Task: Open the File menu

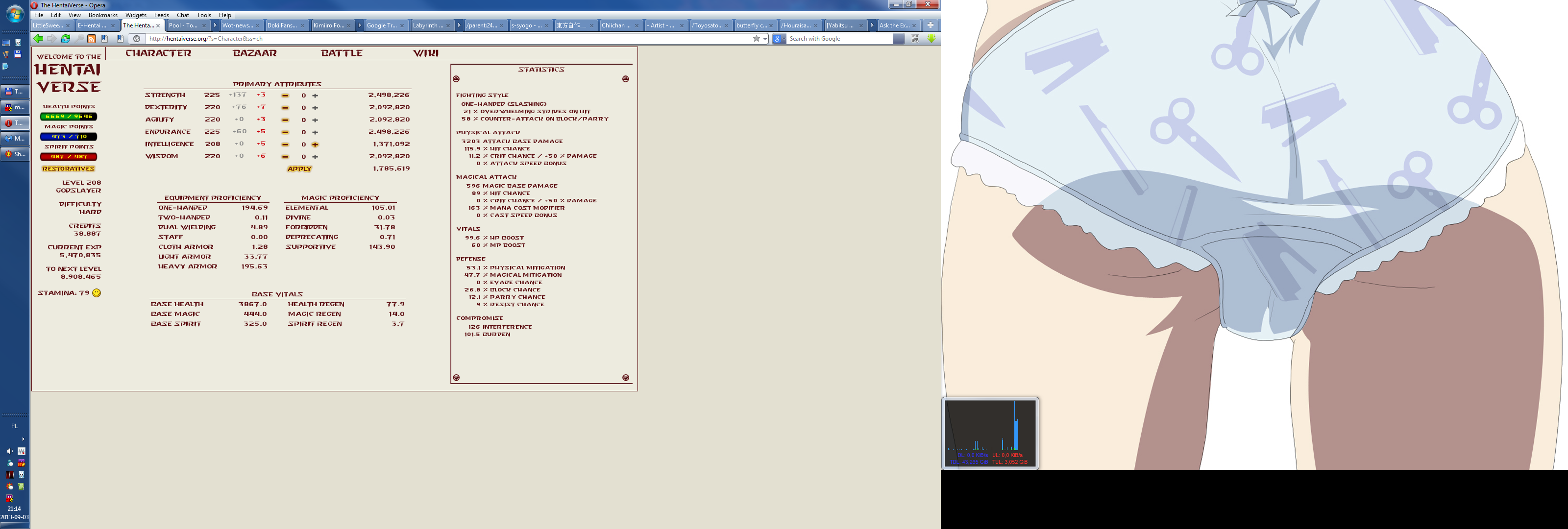Action: click(x=38, y=15)
